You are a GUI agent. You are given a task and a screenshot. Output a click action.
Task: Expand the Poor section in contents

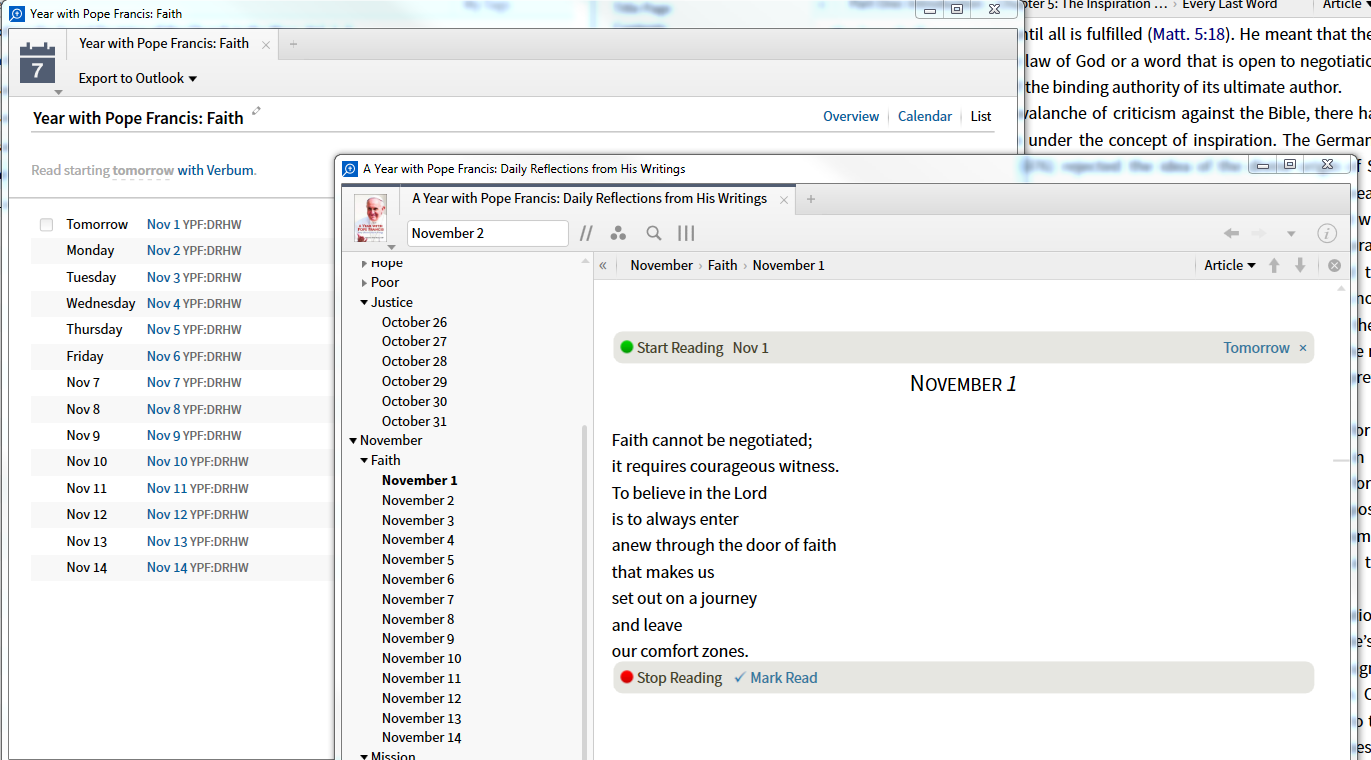(x=364, y=283)
